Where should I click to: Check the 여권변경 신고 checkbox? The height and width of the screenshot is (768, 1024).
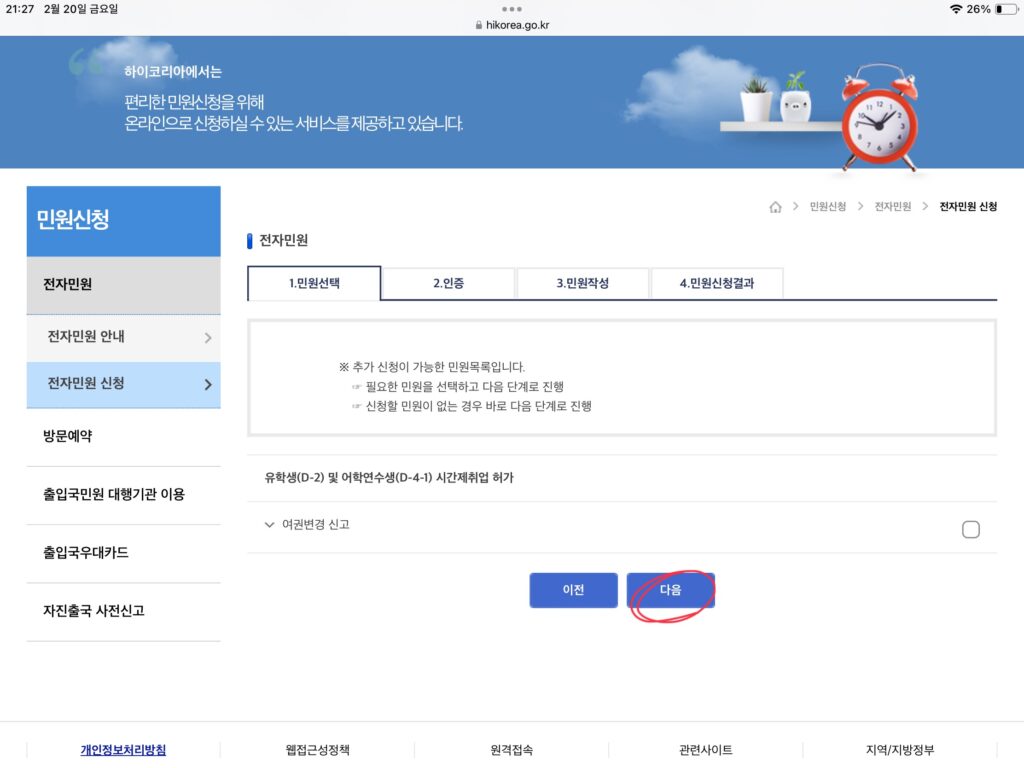point(970,529)
